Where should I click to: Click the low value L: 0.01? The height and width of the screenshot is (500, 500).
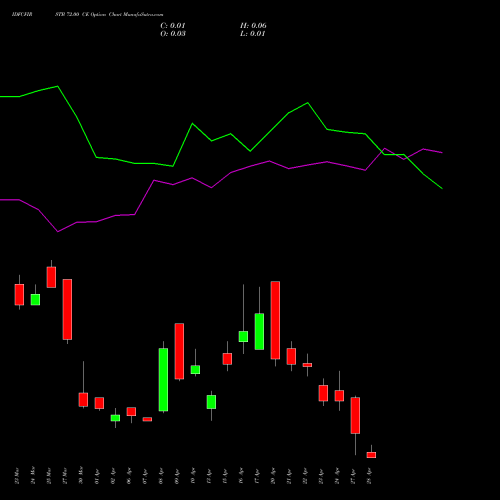pos(253,34)
